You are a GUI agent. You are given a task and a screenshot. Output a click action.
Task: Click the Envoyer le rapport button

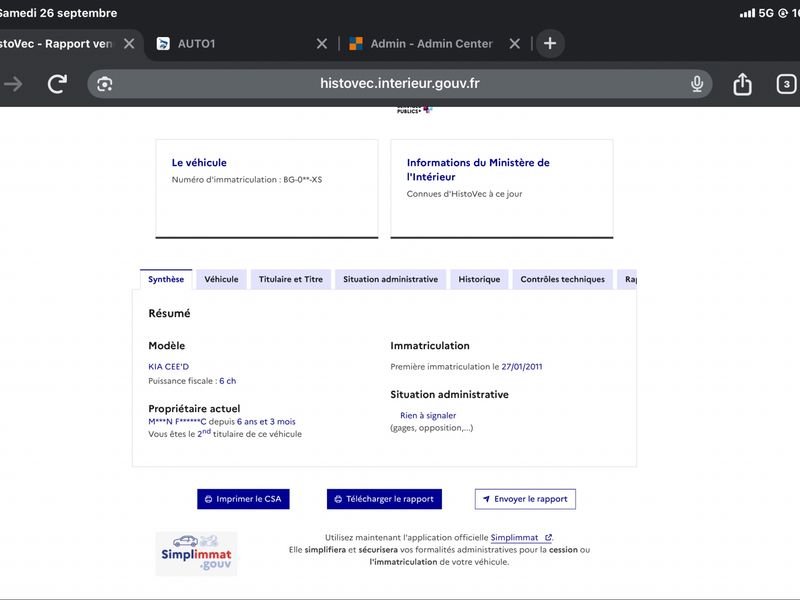coord(525,499)
